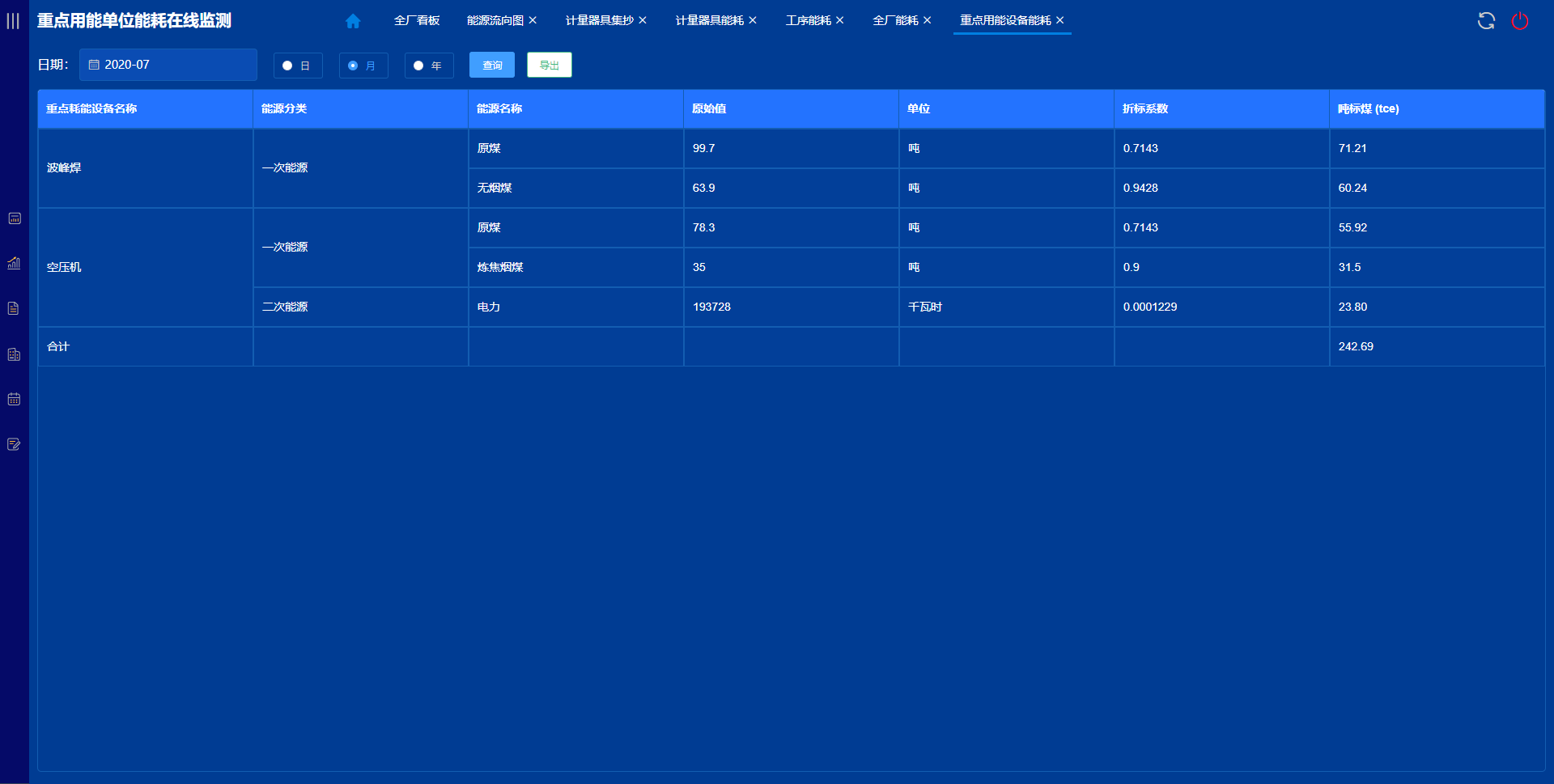Click the 炼焦烟煤 energy name cell
This screenshot has width=1554, height=784.
576,267
